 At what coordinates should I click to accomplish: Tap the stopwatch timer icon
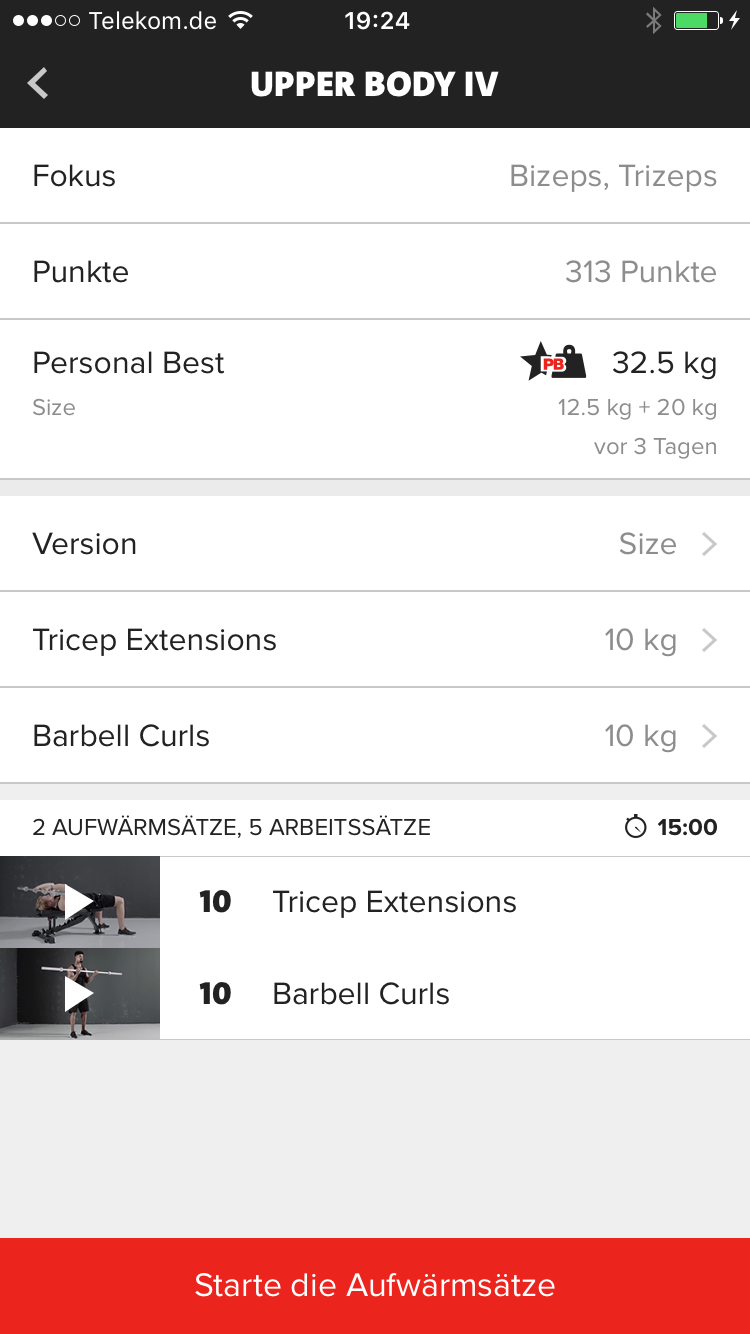tap(635, 827)
